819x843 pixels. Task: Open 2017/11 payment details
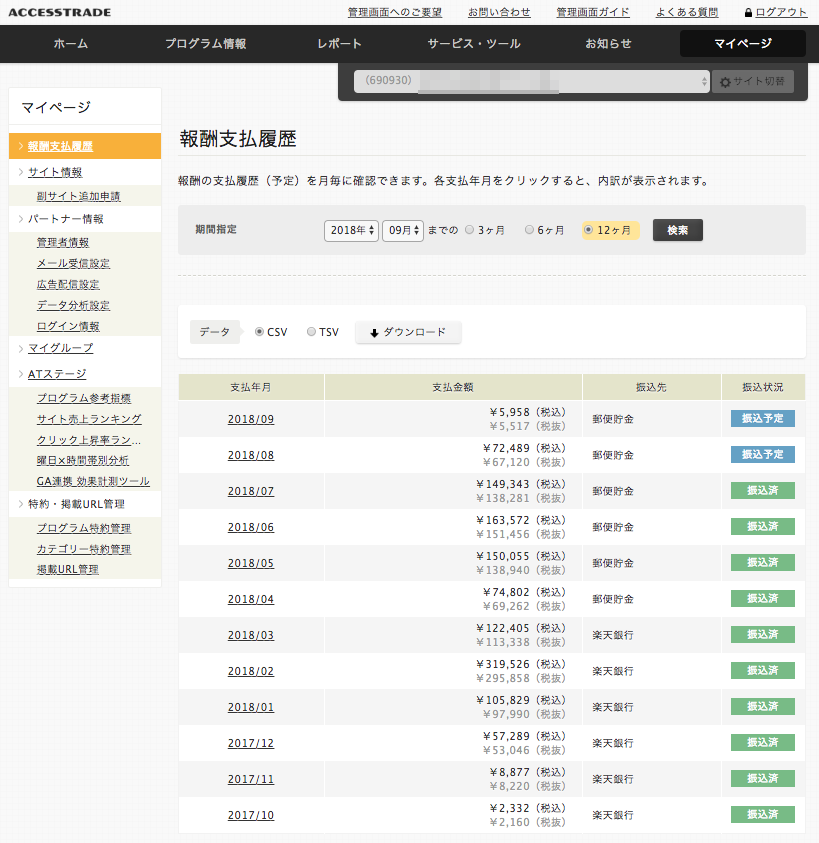click(251, 780)
